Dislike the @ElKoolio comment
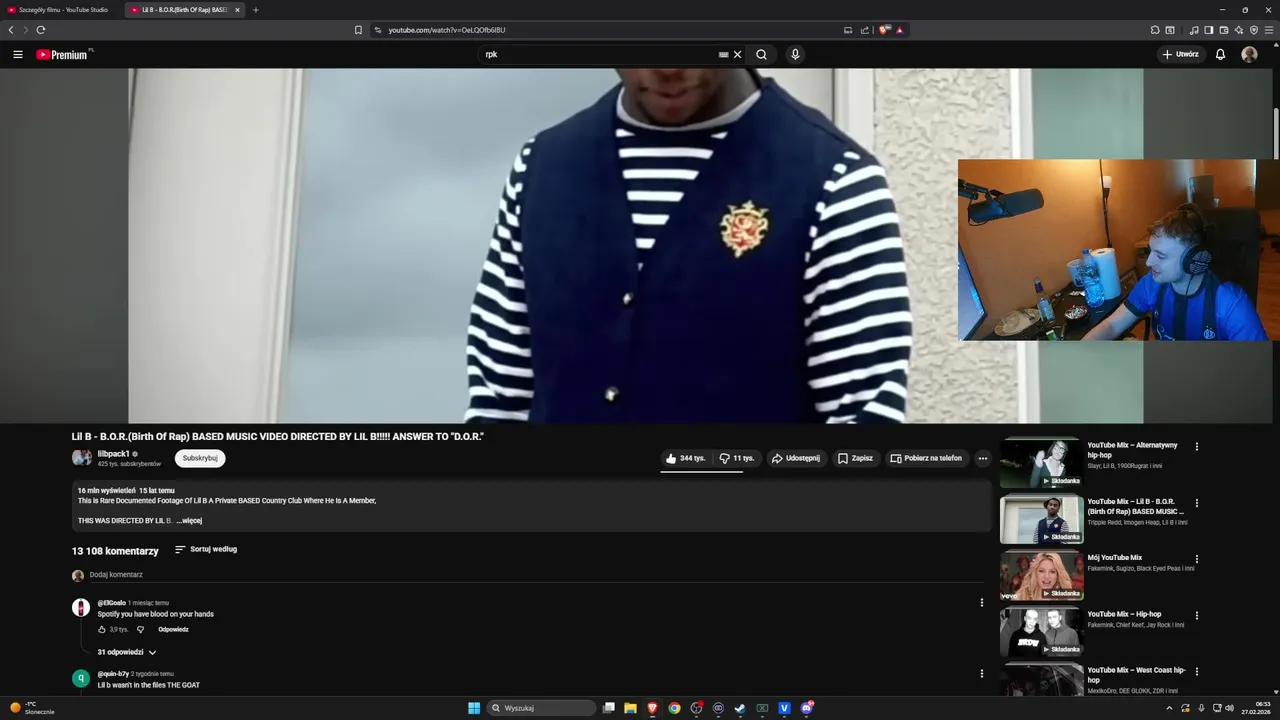This screenshot has height=720, width=1280. 140,630
